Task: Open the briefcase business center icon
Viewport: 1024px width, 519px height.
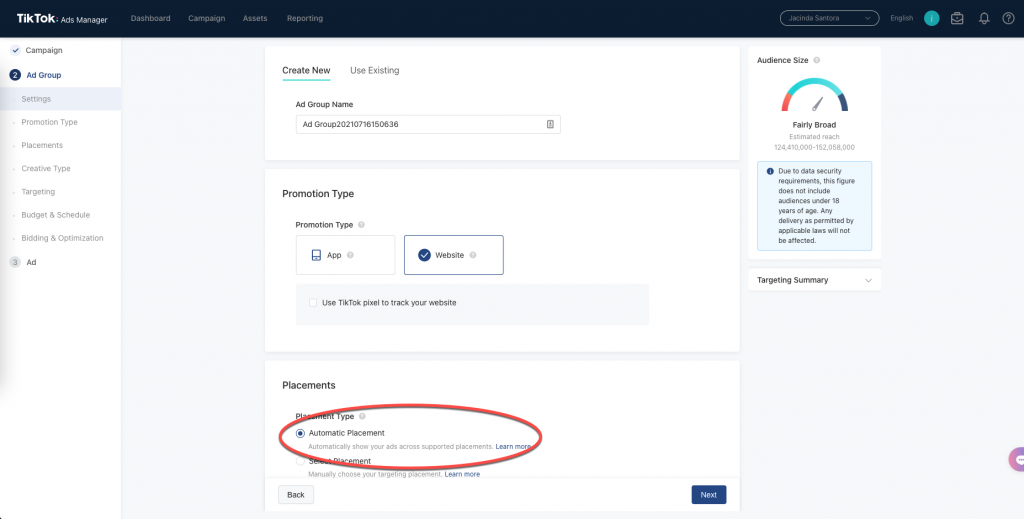Action: pyautogui.click(x=957, y=18)
